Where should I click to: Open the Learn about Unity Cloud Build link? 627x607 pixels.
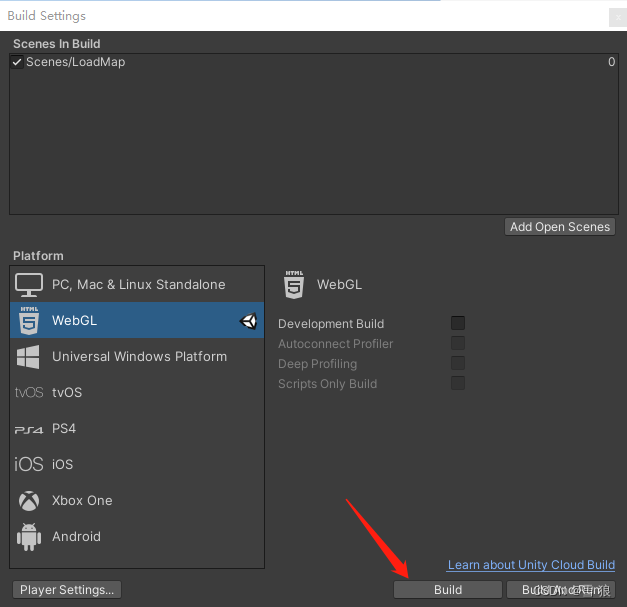[531, 565]
